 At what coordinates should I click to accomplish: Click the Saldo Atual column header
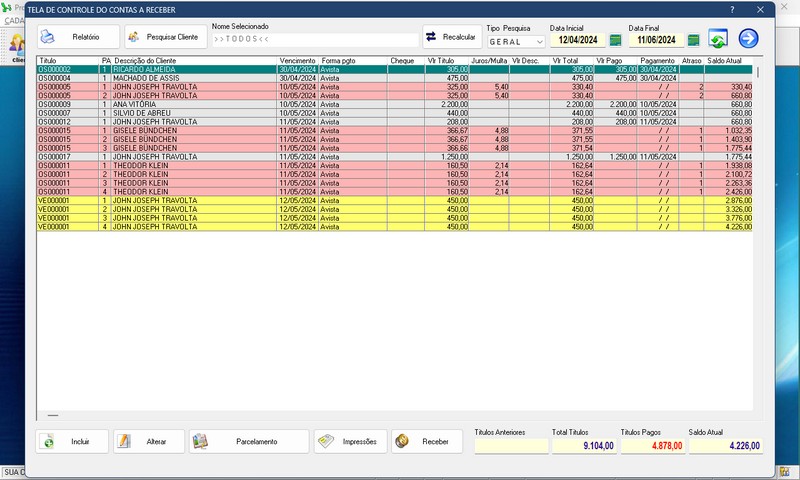728,60
